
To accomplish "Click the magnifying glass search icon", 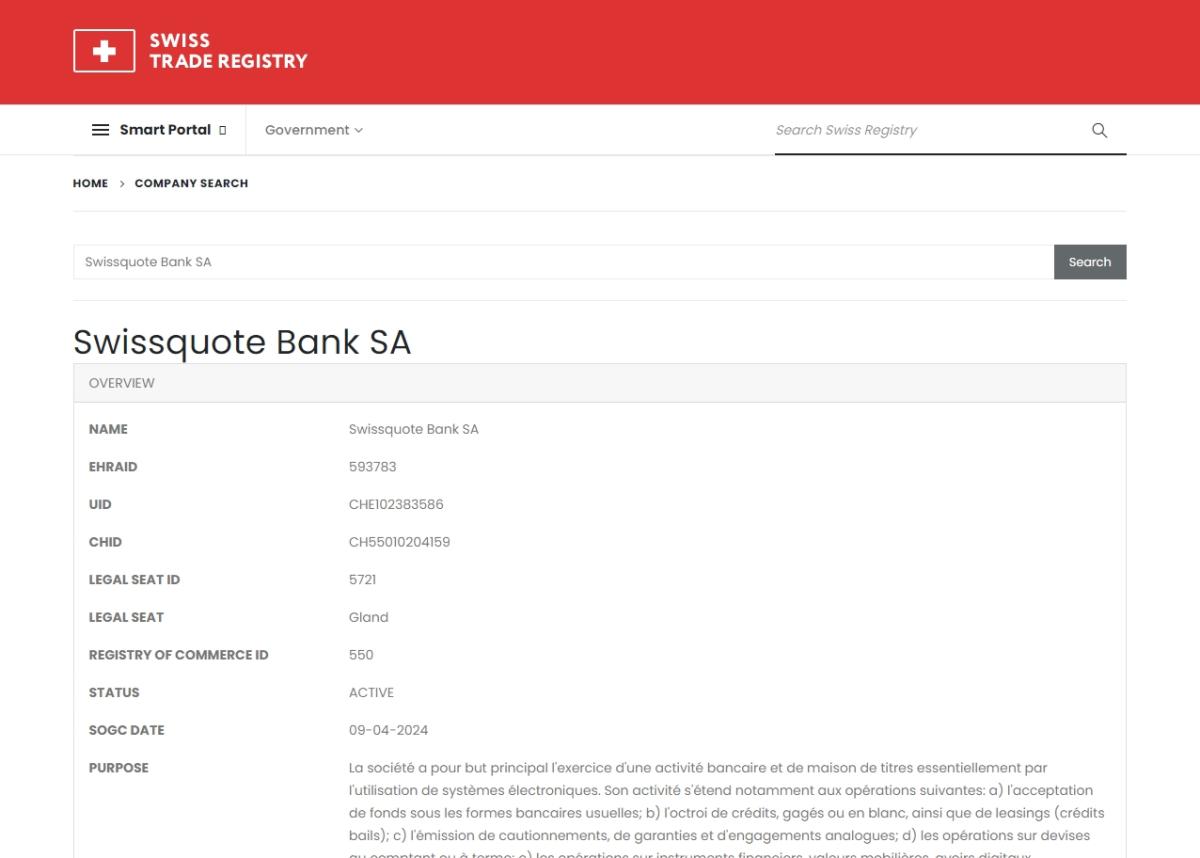I will point(1099,130).
